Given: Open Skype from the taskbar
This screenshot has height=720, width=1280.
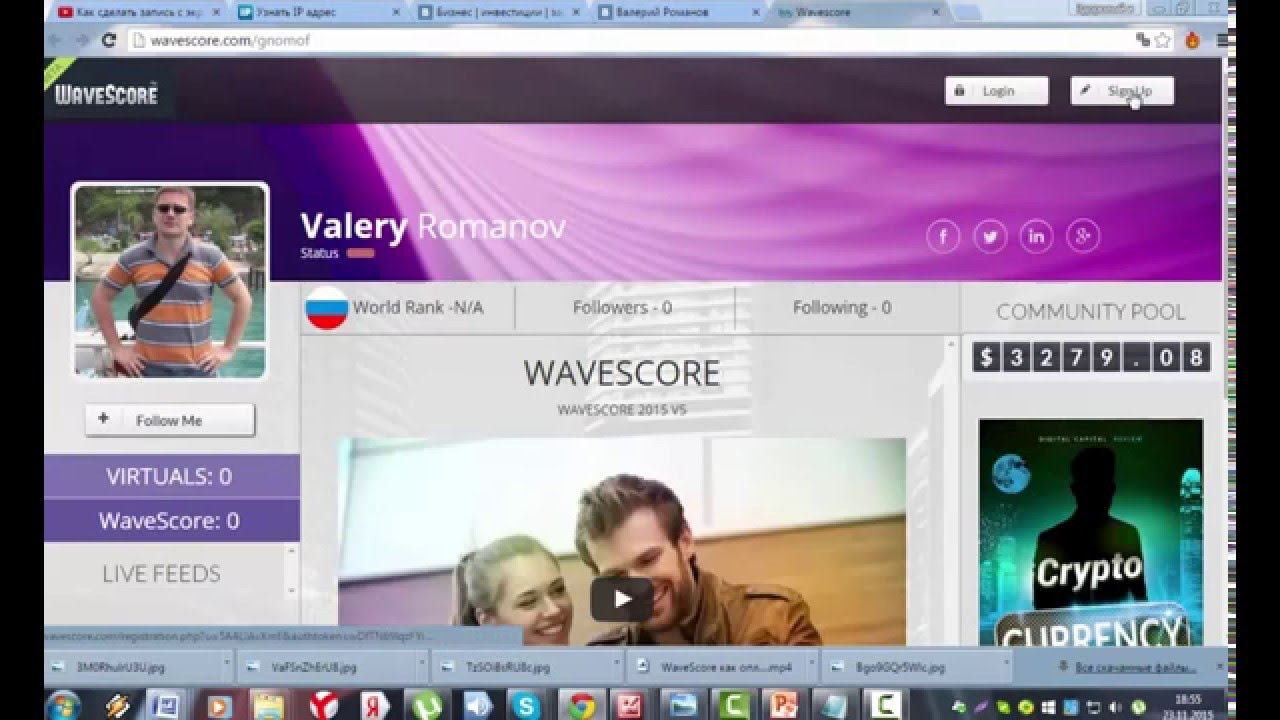Looking at the screenshot, I should tap(527, 705).
